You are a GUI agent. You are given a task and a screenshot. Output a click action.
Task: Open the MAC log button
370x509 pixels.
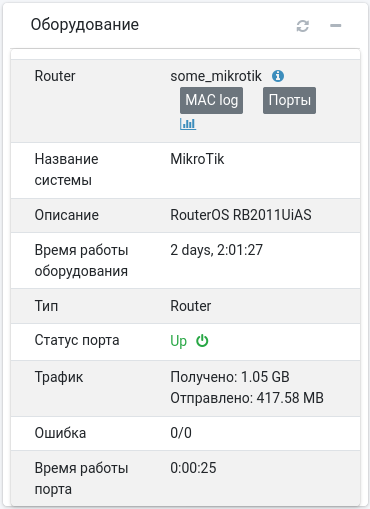click(x=211, y=100)
